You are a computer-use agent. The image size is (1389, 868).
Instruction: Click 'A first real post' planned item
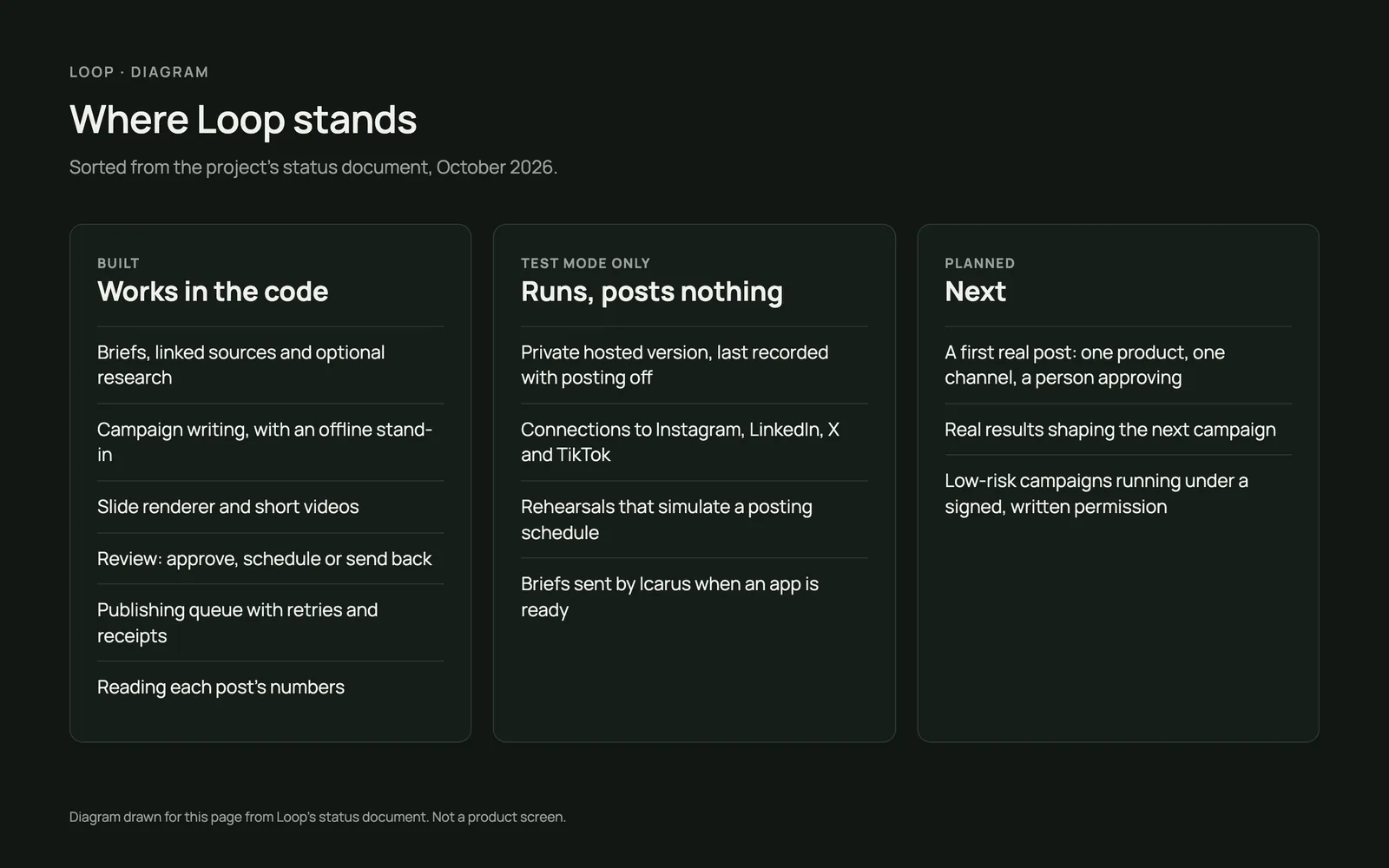coord(1117,365)
